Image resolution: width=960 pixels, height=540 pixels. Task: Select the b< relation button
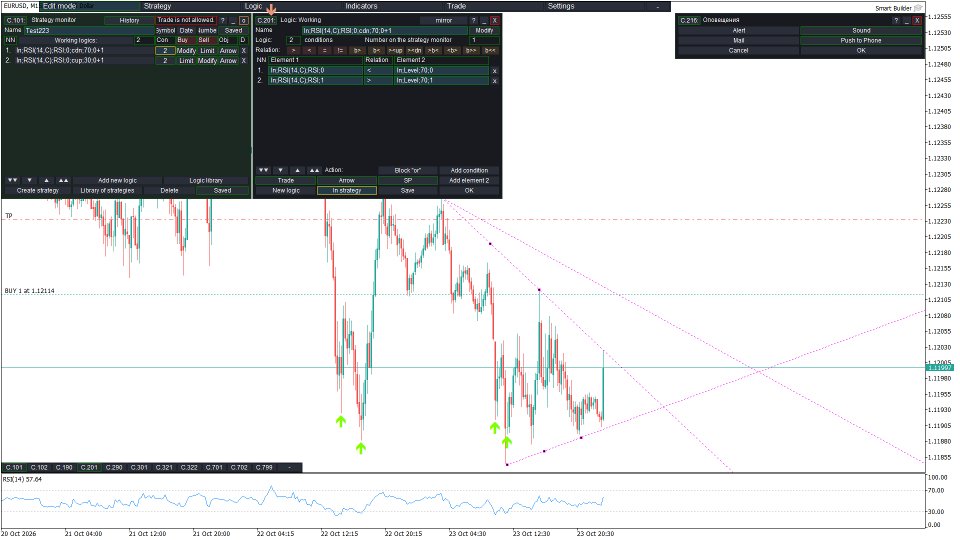tap(376, 50)
